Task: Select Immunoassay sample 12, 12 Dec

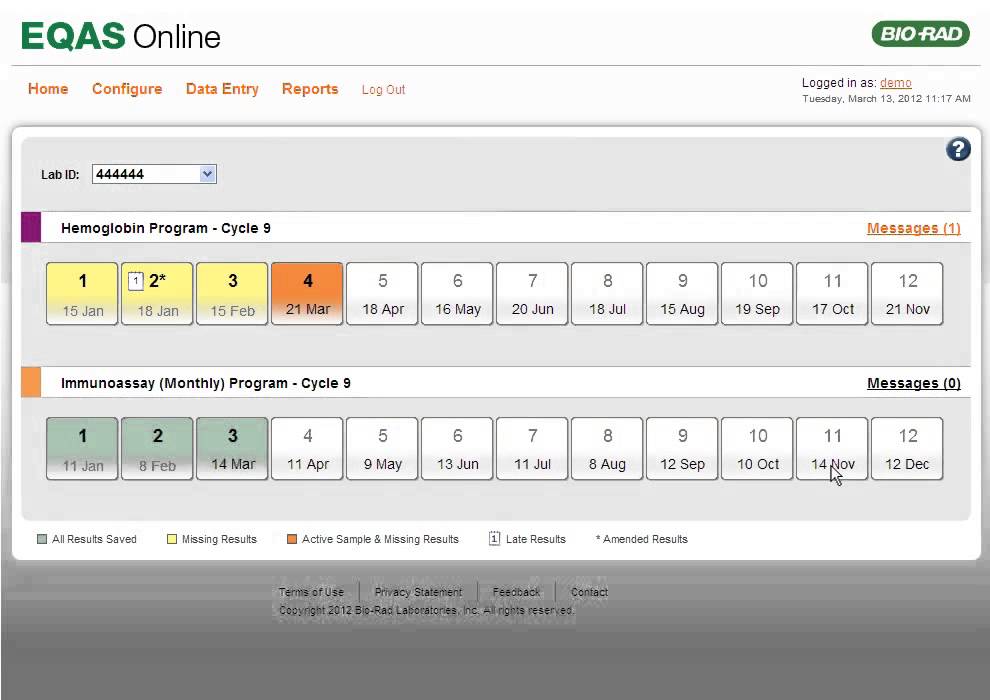Action: (x=908, y=449)
